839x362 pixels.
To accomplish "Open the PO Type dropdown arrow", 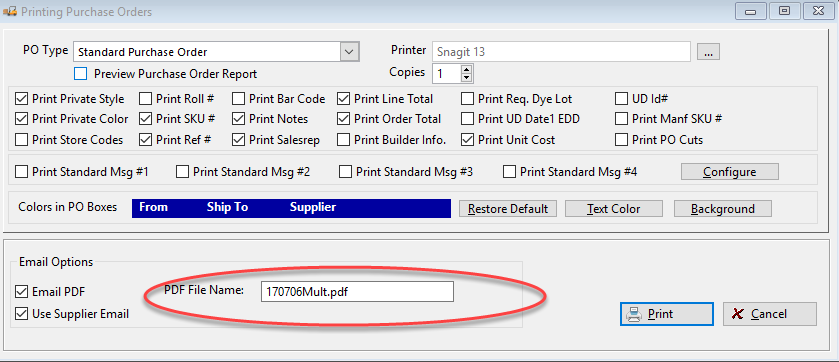I will [x=349, y=52].
